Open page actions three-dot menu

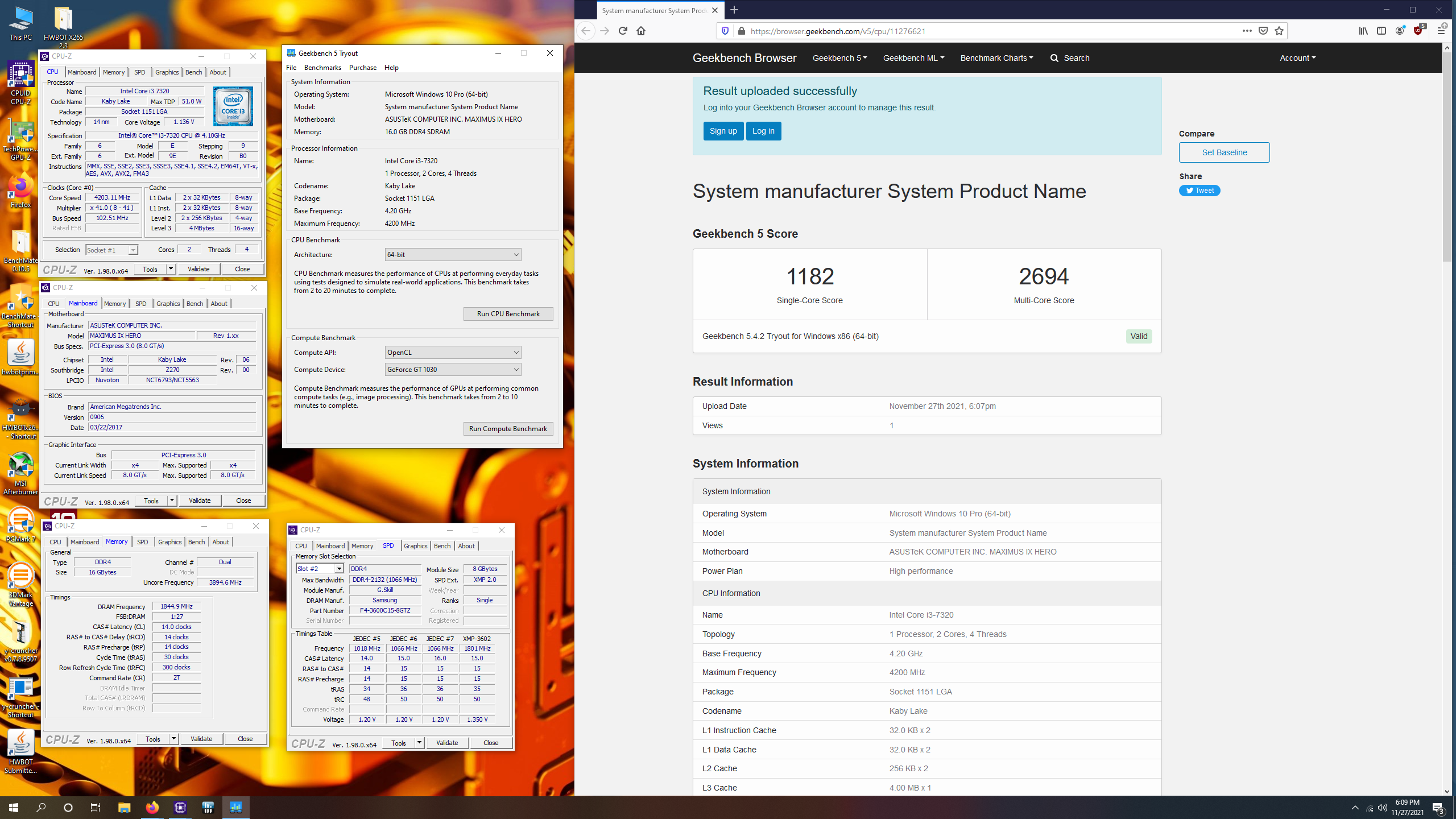1247,31
